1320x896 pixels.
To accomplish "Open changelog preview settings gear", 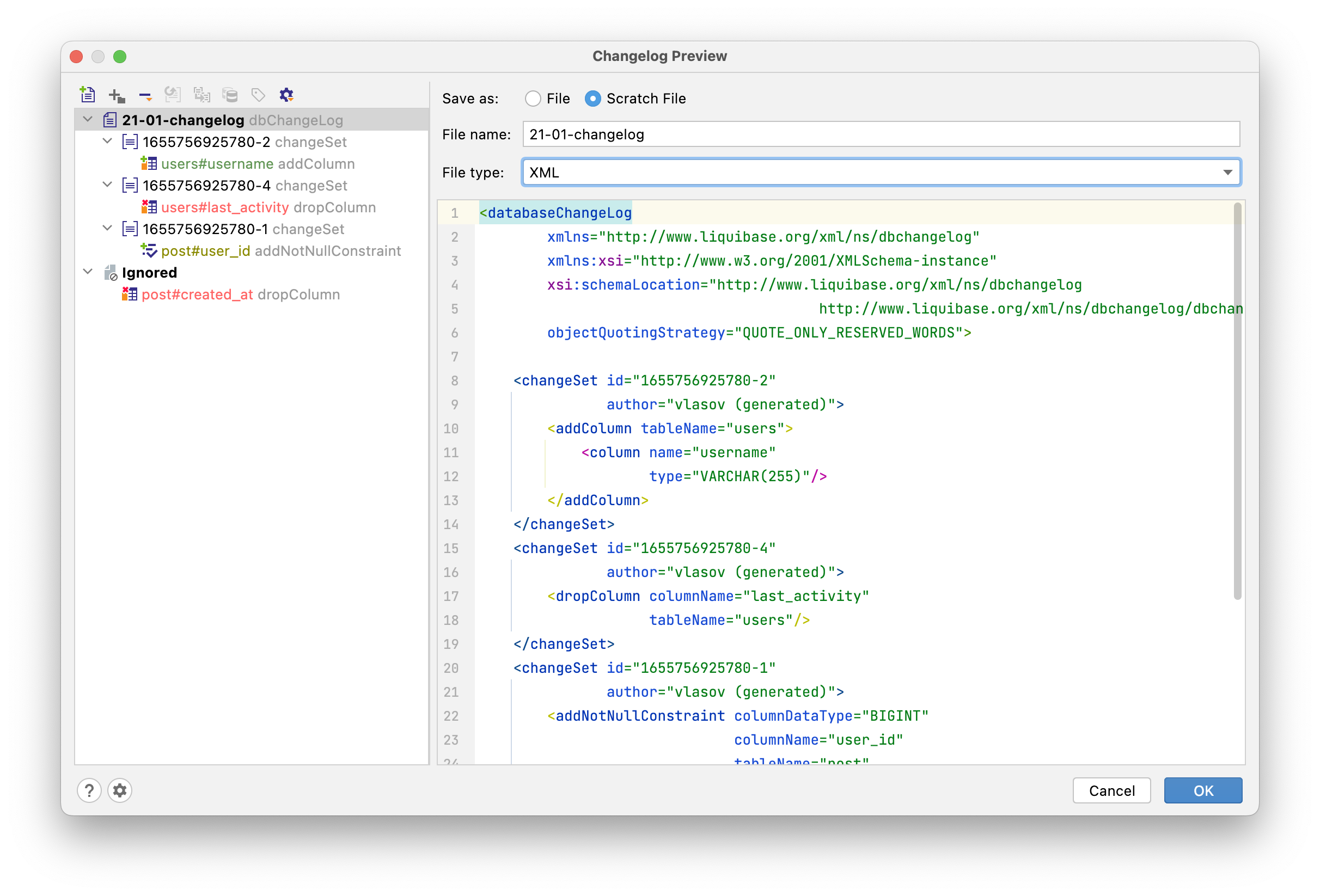I will [286, 94].
